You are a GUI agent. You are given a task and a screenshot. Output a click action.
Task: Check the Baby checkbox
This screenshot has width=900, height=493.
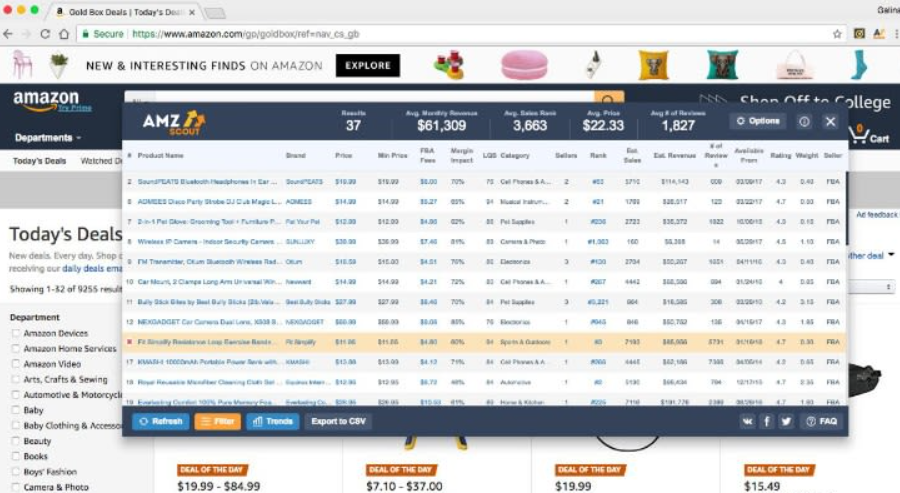point(15,410)
